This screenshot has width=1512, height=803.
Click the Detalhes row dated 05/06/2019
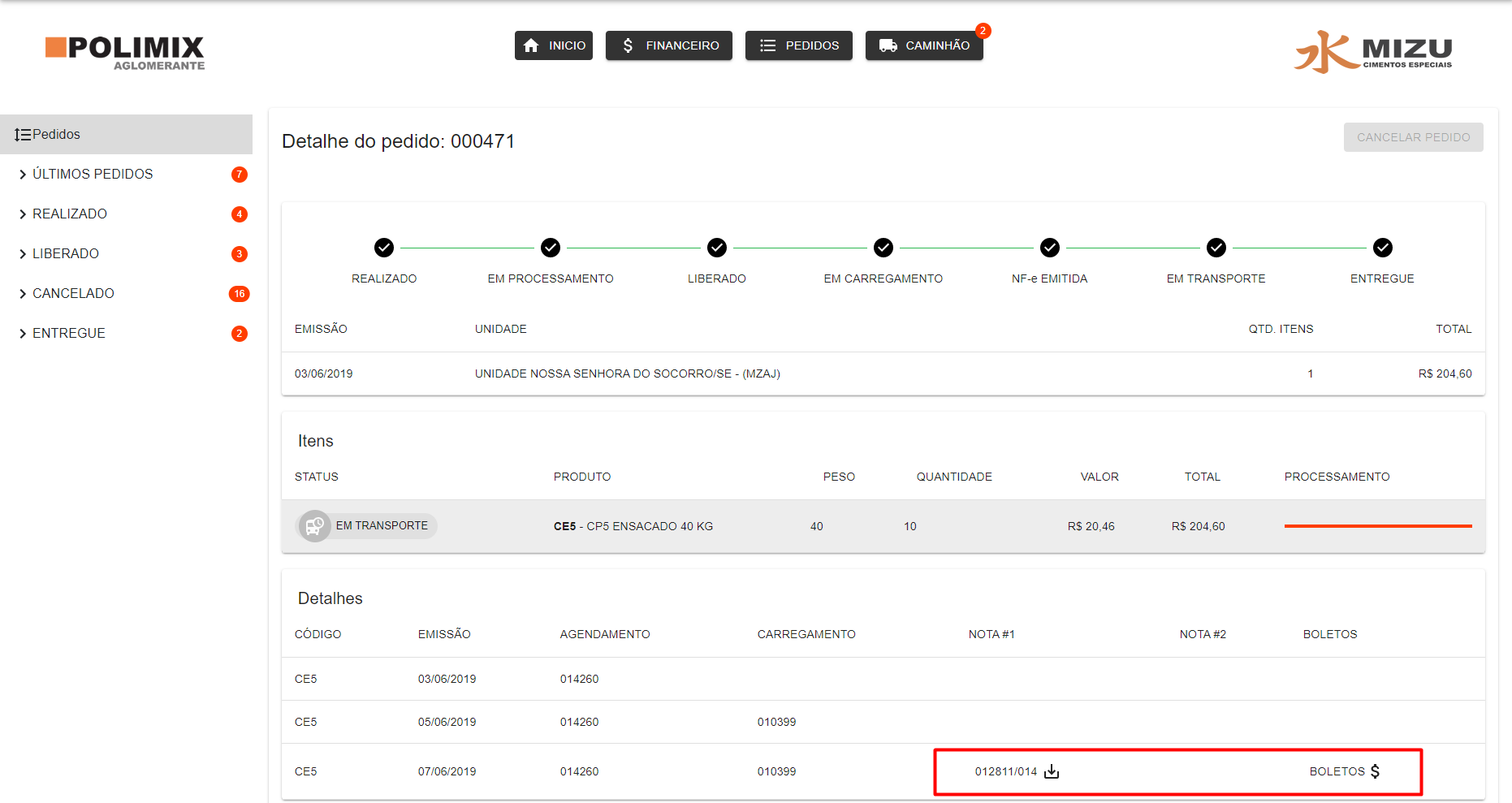pos(883,722)
